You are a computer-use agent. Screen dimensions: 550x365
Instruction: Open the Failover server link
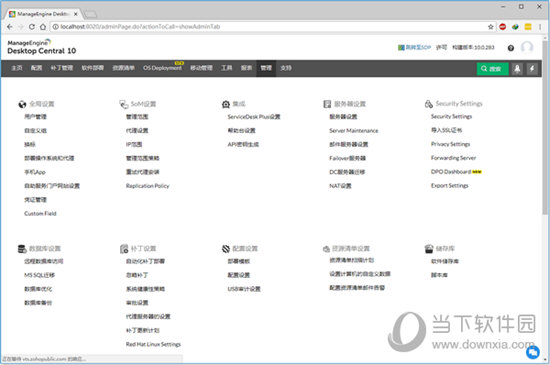tap(347, 158)
